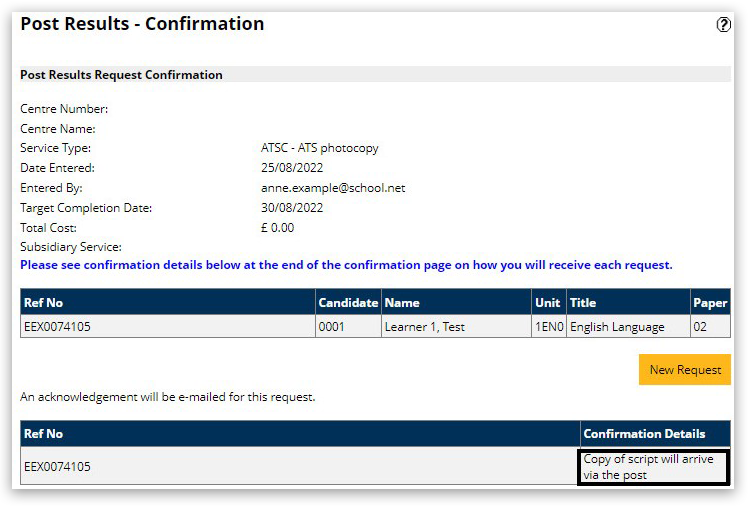Click the ATSC - ATS photocopy service type
752x507 pixels.
pos(319,148)
